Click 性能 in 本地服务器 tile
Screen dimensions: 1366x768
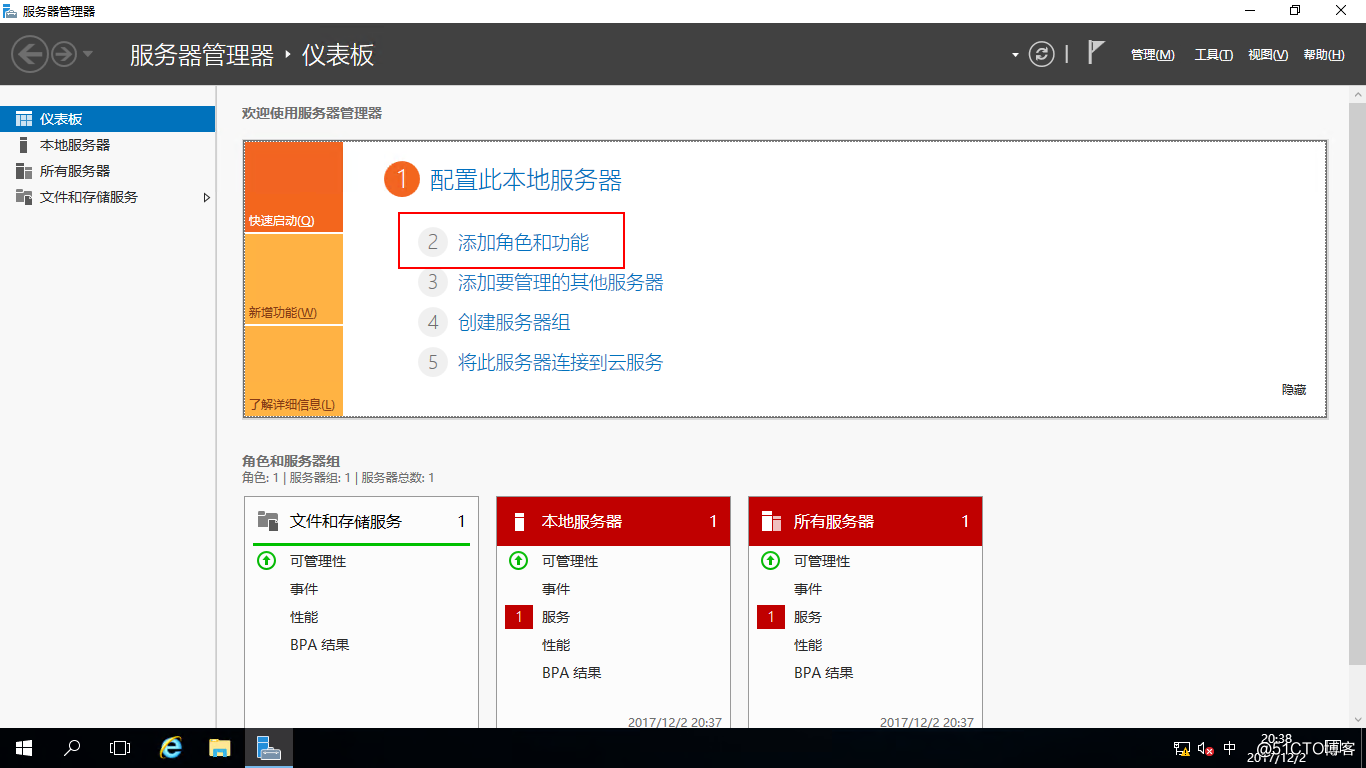point(556,645)
